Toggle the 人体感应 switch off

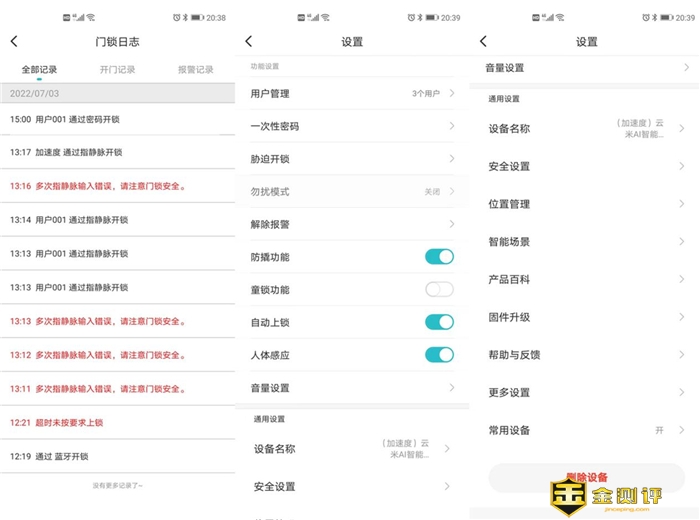(x=439, y=354)
